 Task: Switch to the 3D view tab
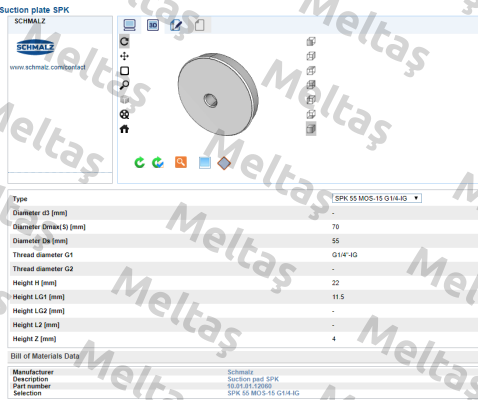153,25
